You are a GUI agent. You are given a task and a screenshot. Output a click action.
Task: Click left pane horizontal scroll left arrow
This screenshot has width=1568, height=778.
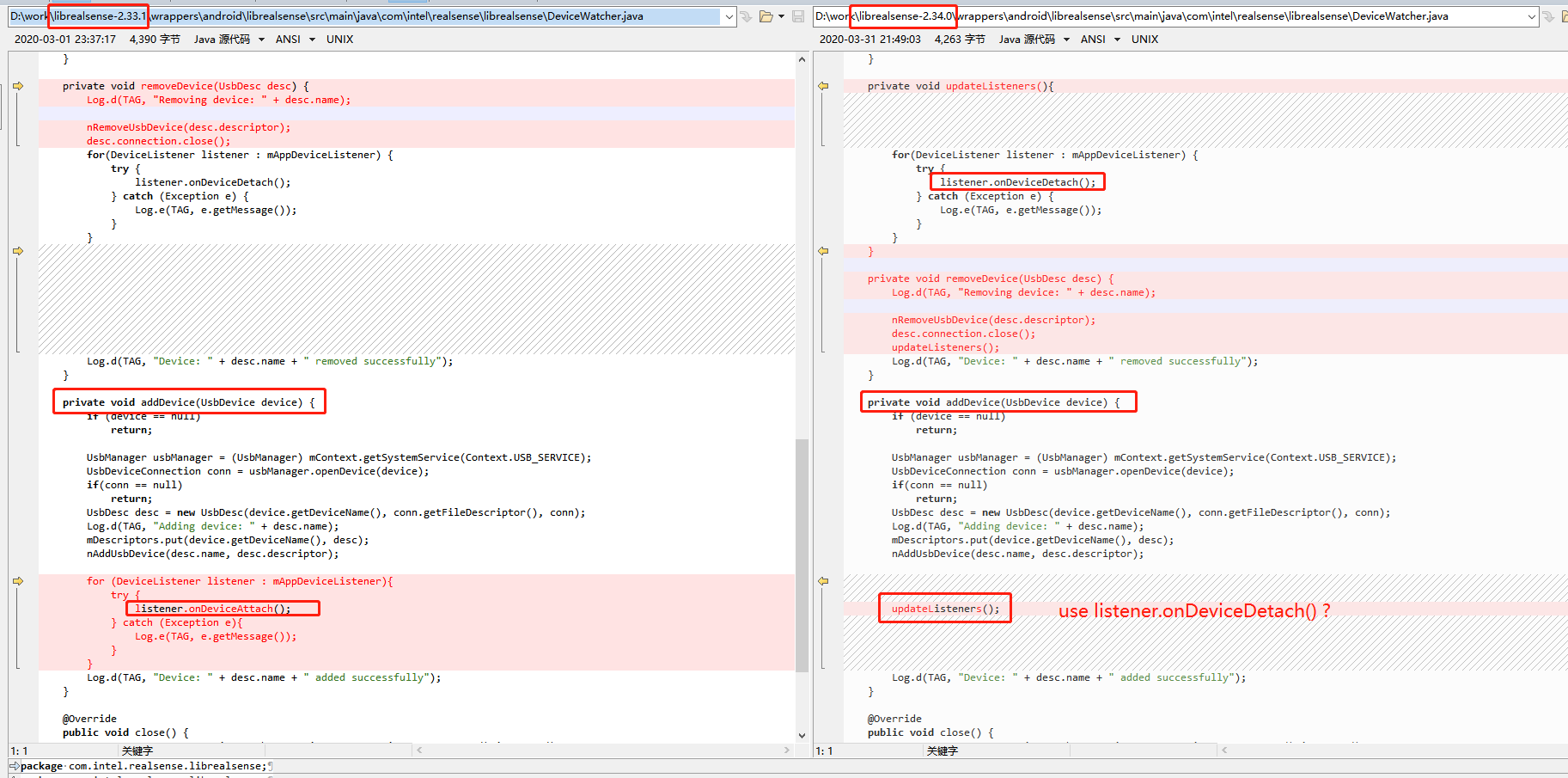[419, 750]
